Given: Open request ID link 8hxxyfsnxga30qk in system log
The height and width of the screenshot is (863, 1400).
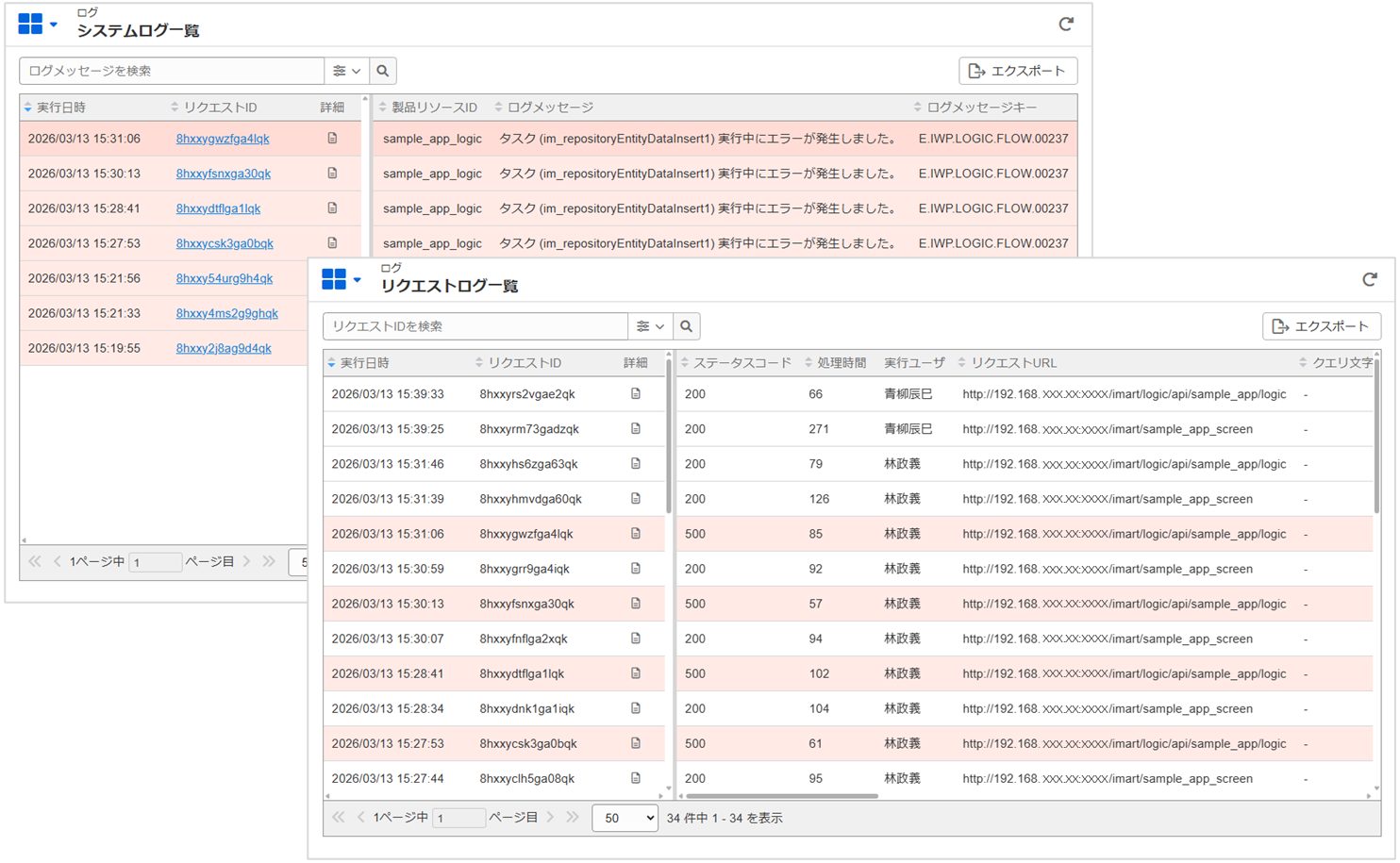Looking at the screenshot, I should coord(224,174).
